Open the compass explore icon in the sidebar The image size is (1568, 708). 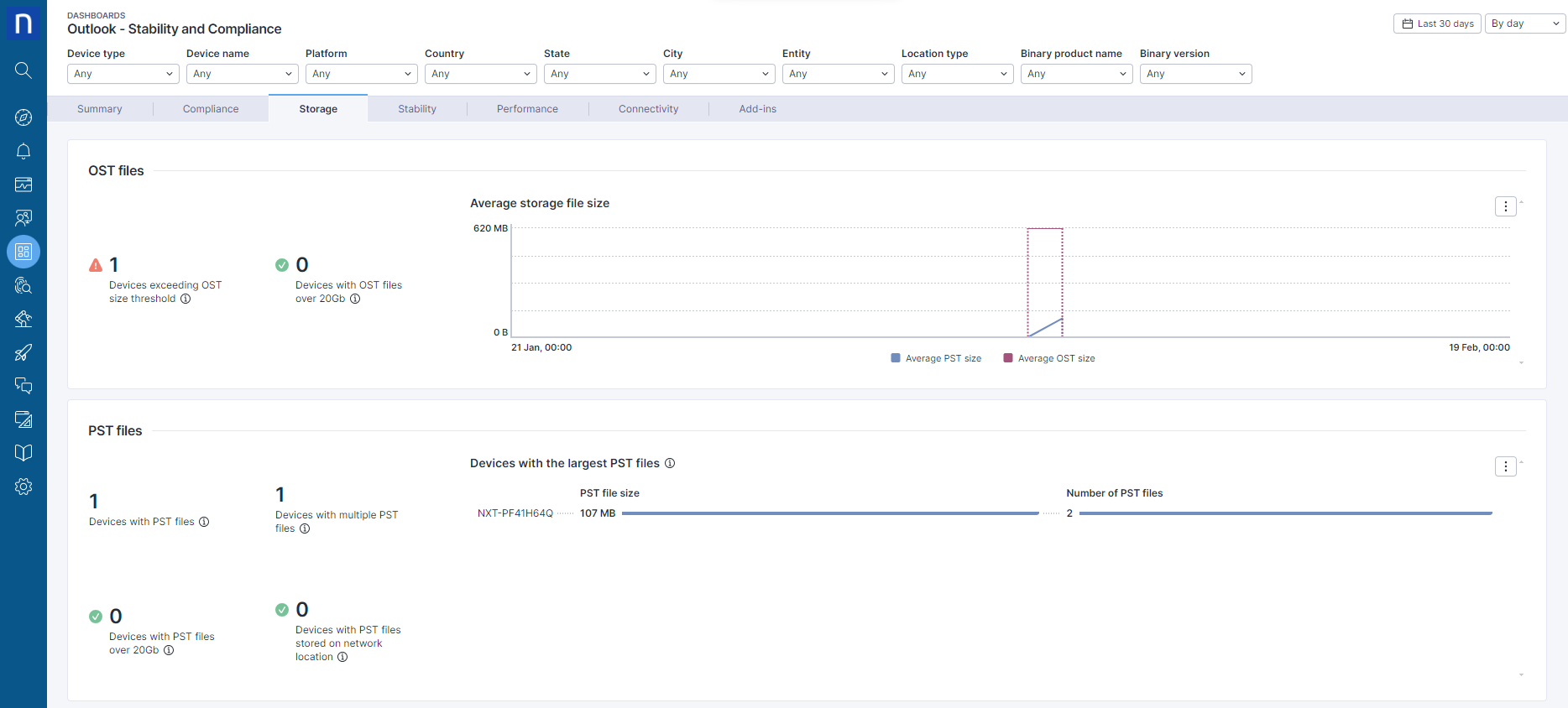coord(24,117)
